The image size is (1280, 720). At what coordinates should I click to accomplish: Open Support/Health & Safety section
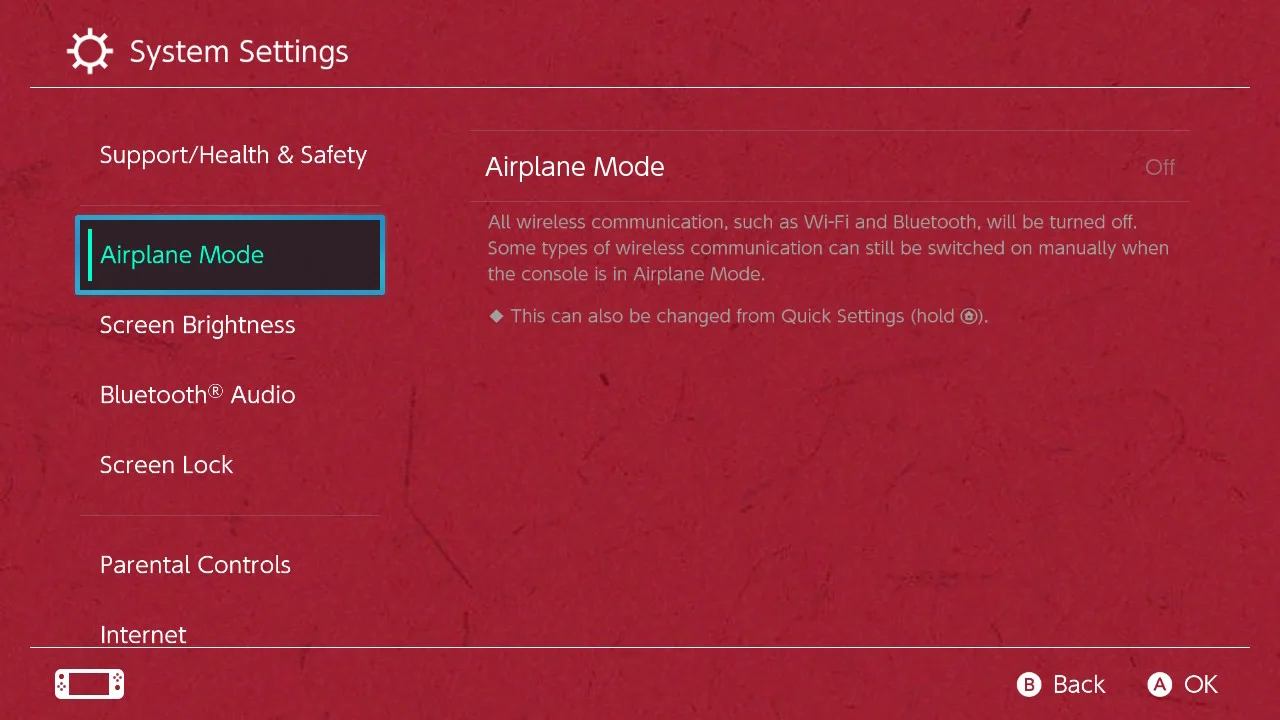233,155
